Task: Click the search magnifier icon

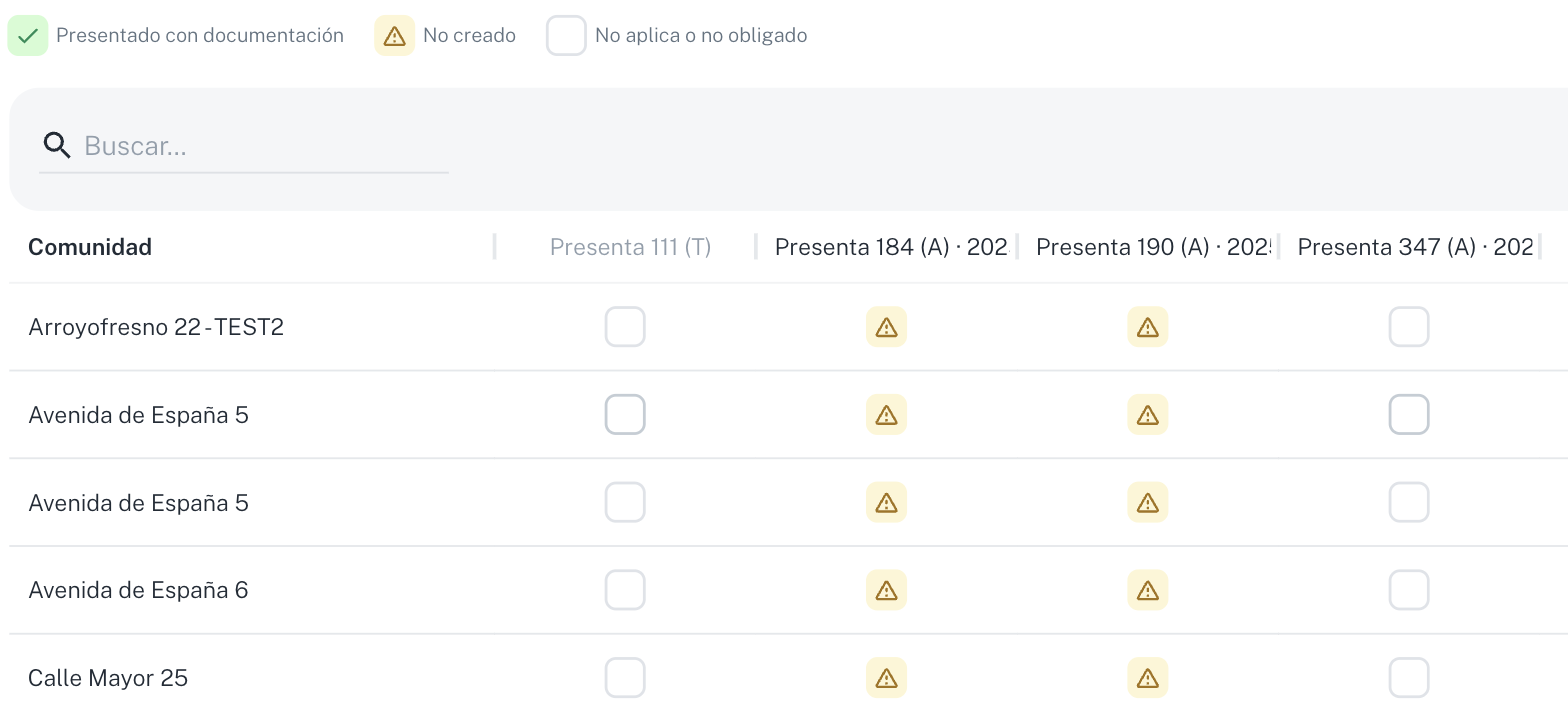Action: [57, 146]
